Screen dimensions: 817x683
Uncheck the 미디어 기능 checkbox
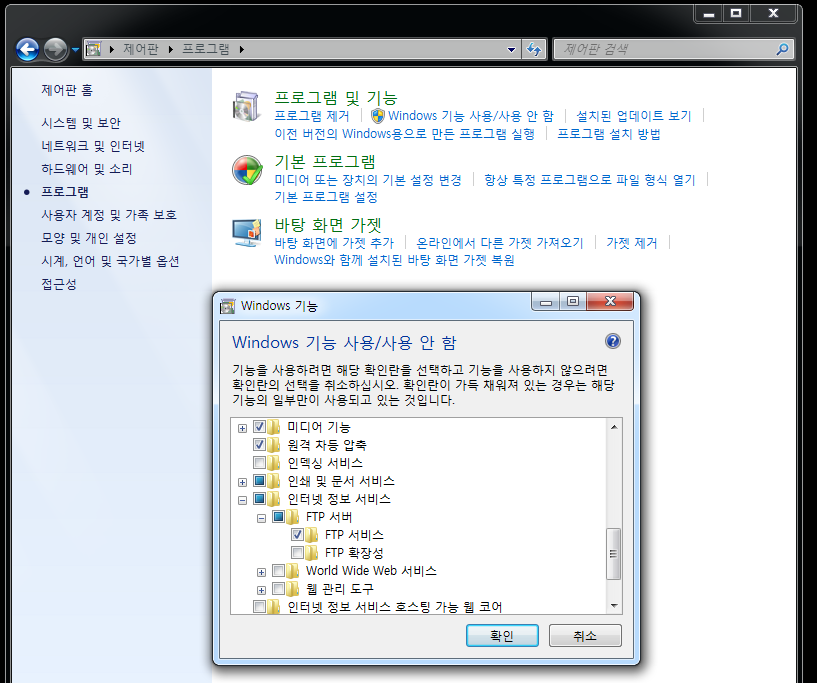[259, 427]
